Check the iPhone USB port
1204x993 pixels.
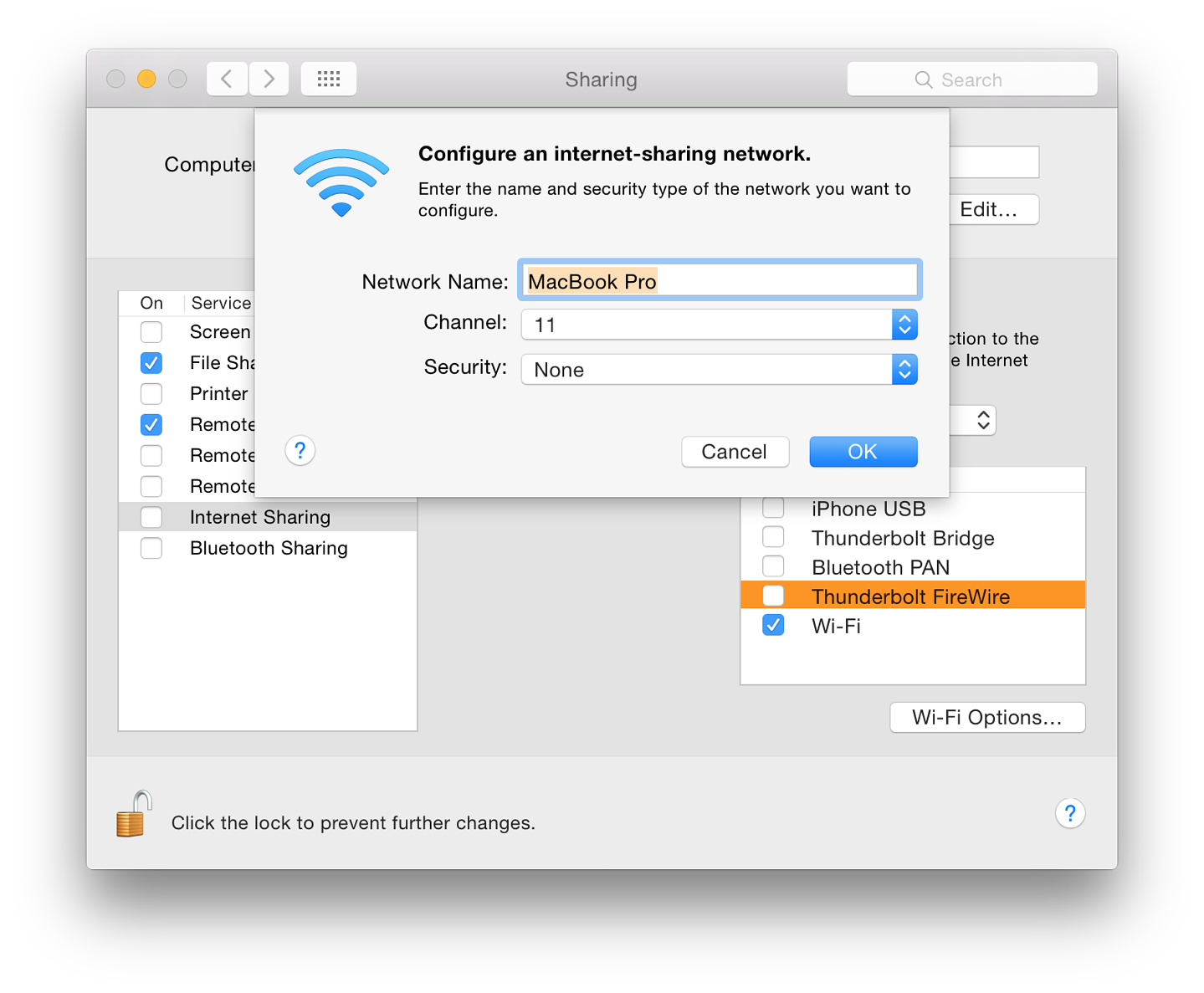coord(774,508)
